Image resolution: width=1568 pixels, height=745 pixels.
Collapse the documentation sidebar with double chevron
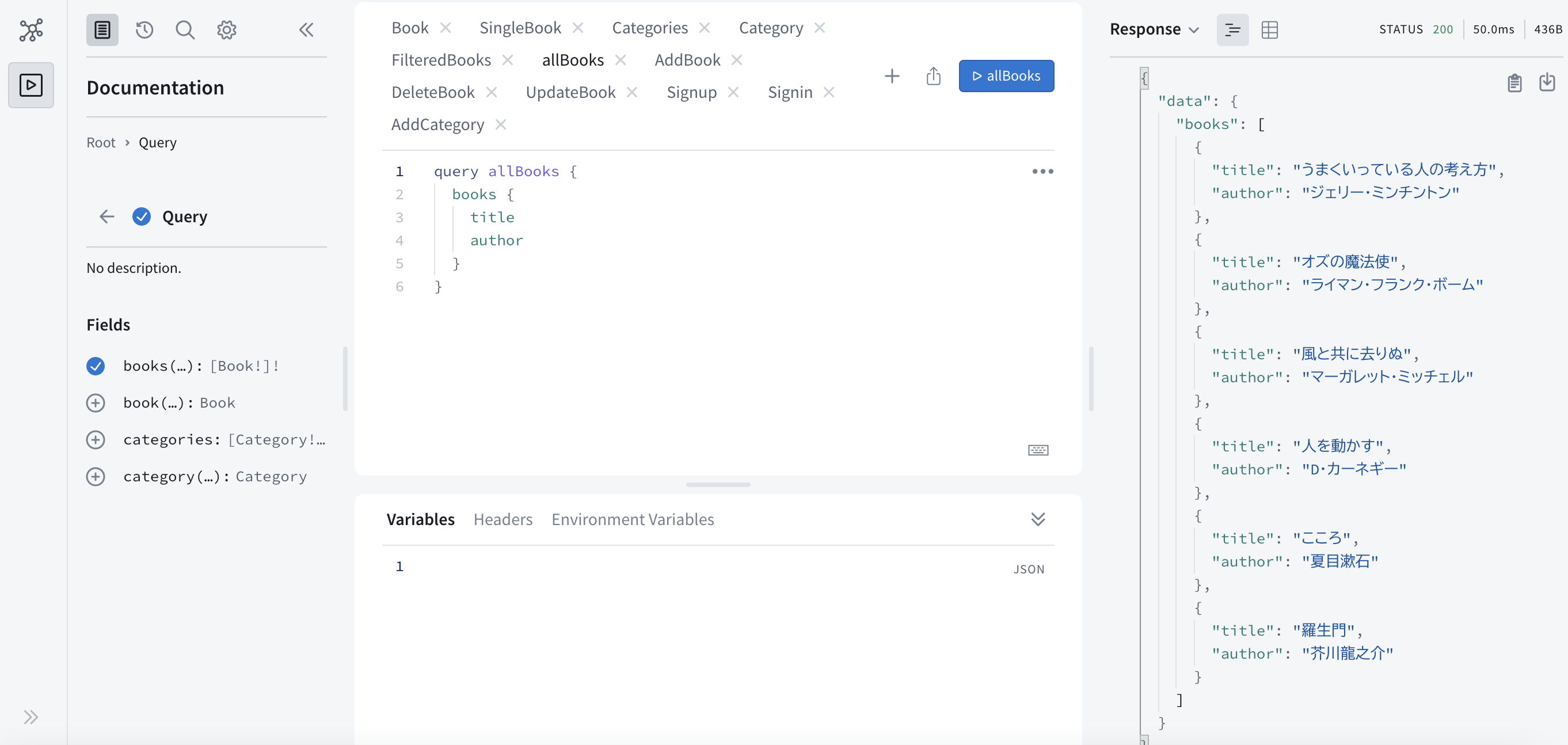click(x=306, y=29)
